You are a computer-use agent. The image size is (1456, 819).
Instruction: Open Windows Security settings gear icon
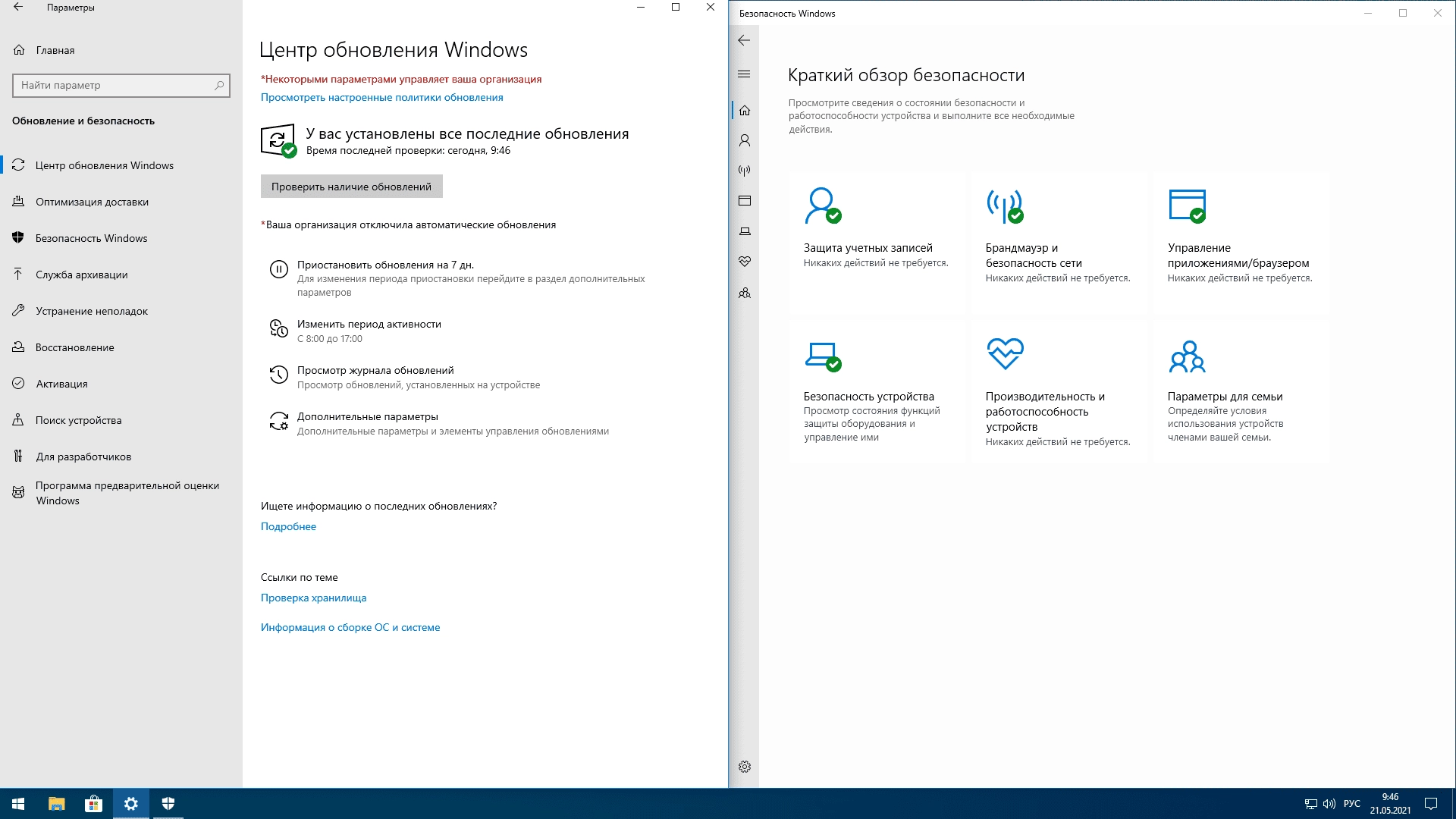(x=745, y=767)
